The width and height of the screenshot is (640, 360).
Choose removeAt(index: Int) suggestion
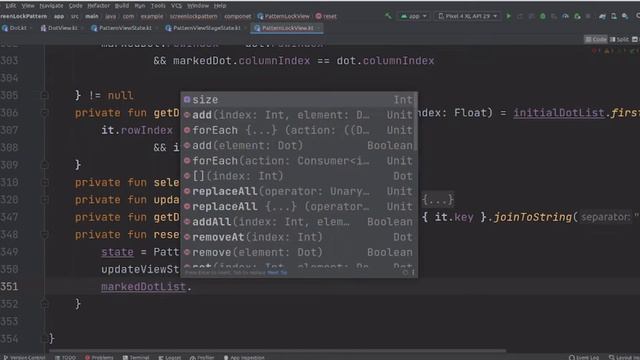[298, 237]
